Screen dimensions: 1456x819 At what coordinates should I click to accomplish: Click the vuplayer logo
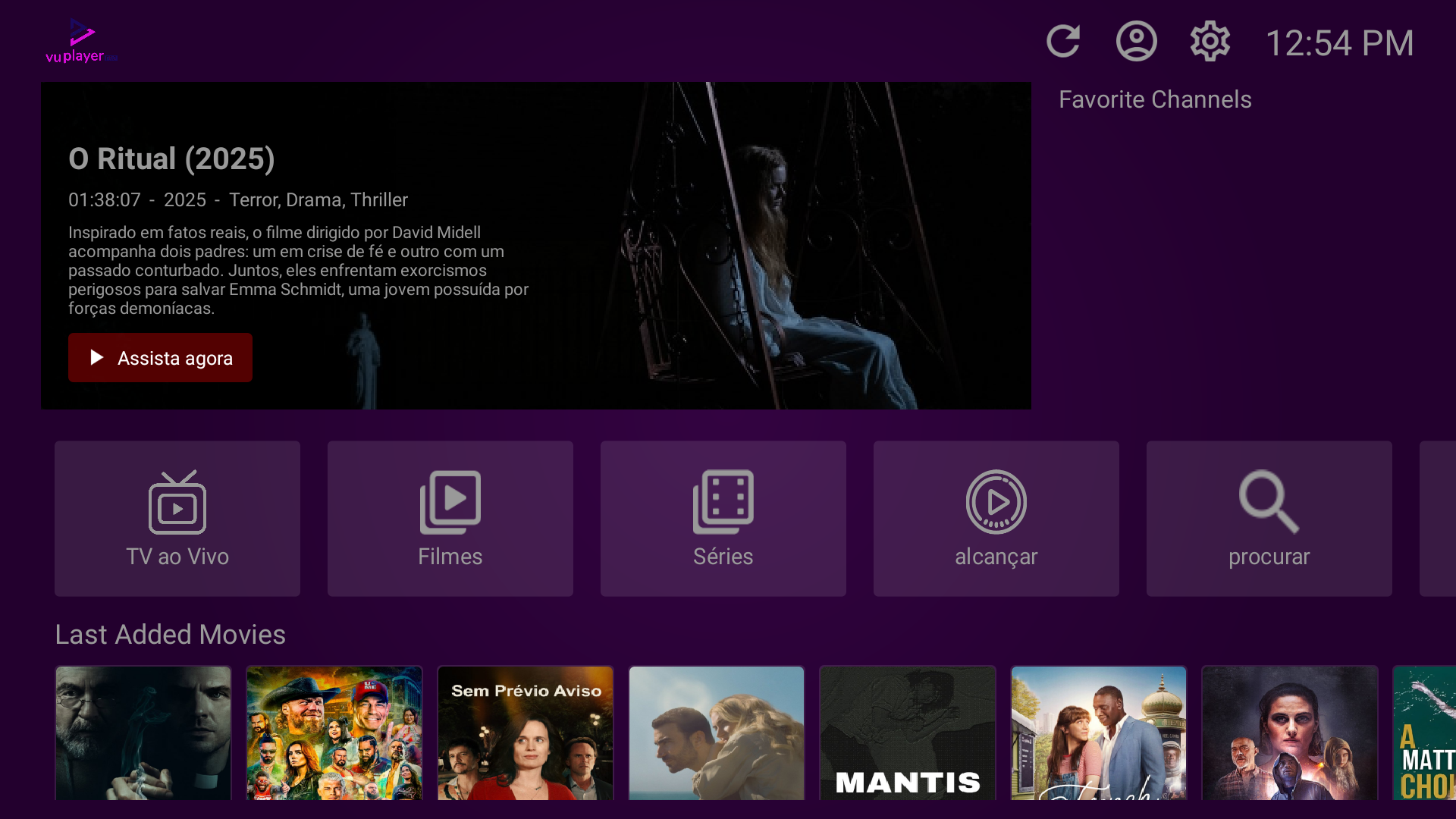(x=81, y=42)
